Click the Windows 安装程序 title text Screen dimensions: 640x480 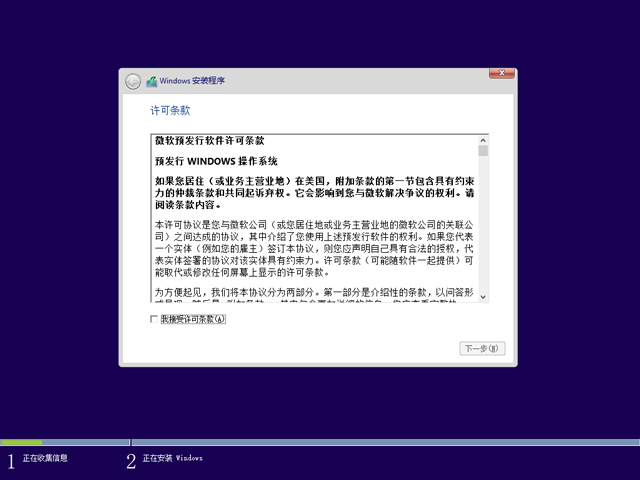click(x=192, y=81)
